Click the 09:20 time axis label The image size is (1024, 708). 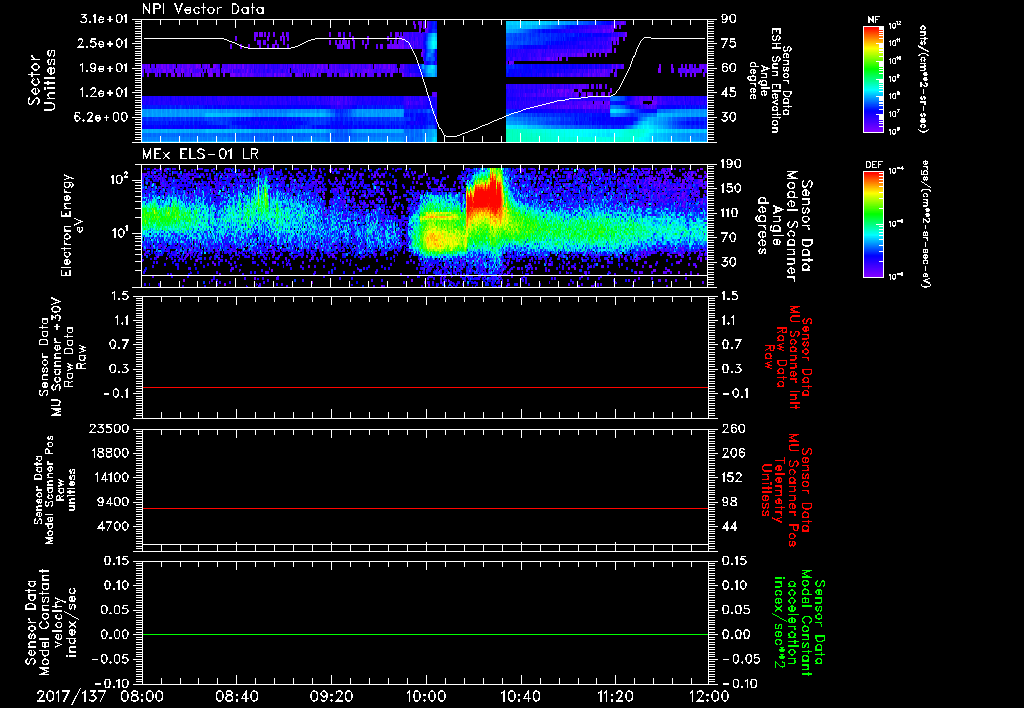pyautogui.click(x=331, y=696)
